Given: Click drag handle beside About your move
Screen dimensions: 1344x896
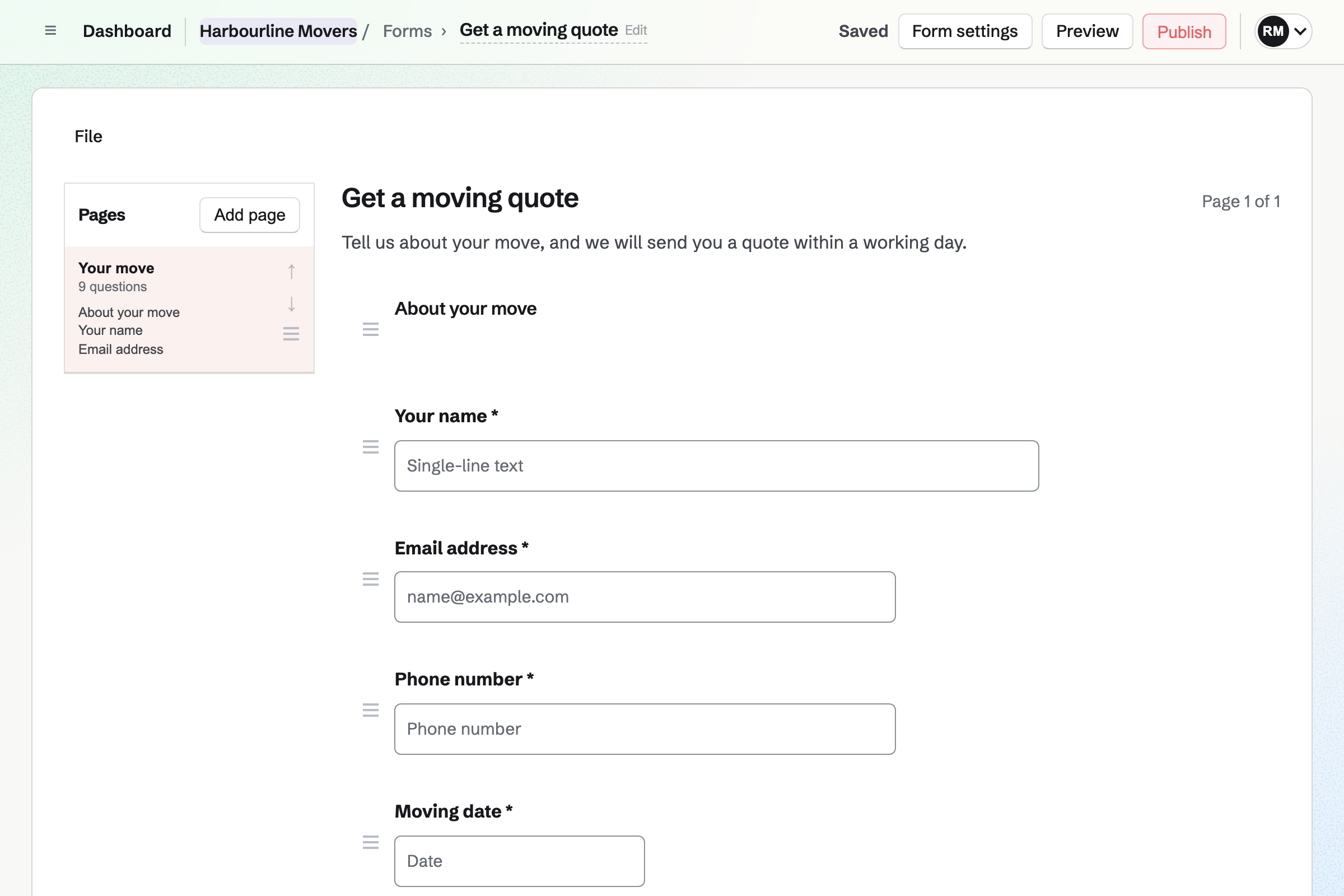Looking at the screenshot, I should [371, 329].
